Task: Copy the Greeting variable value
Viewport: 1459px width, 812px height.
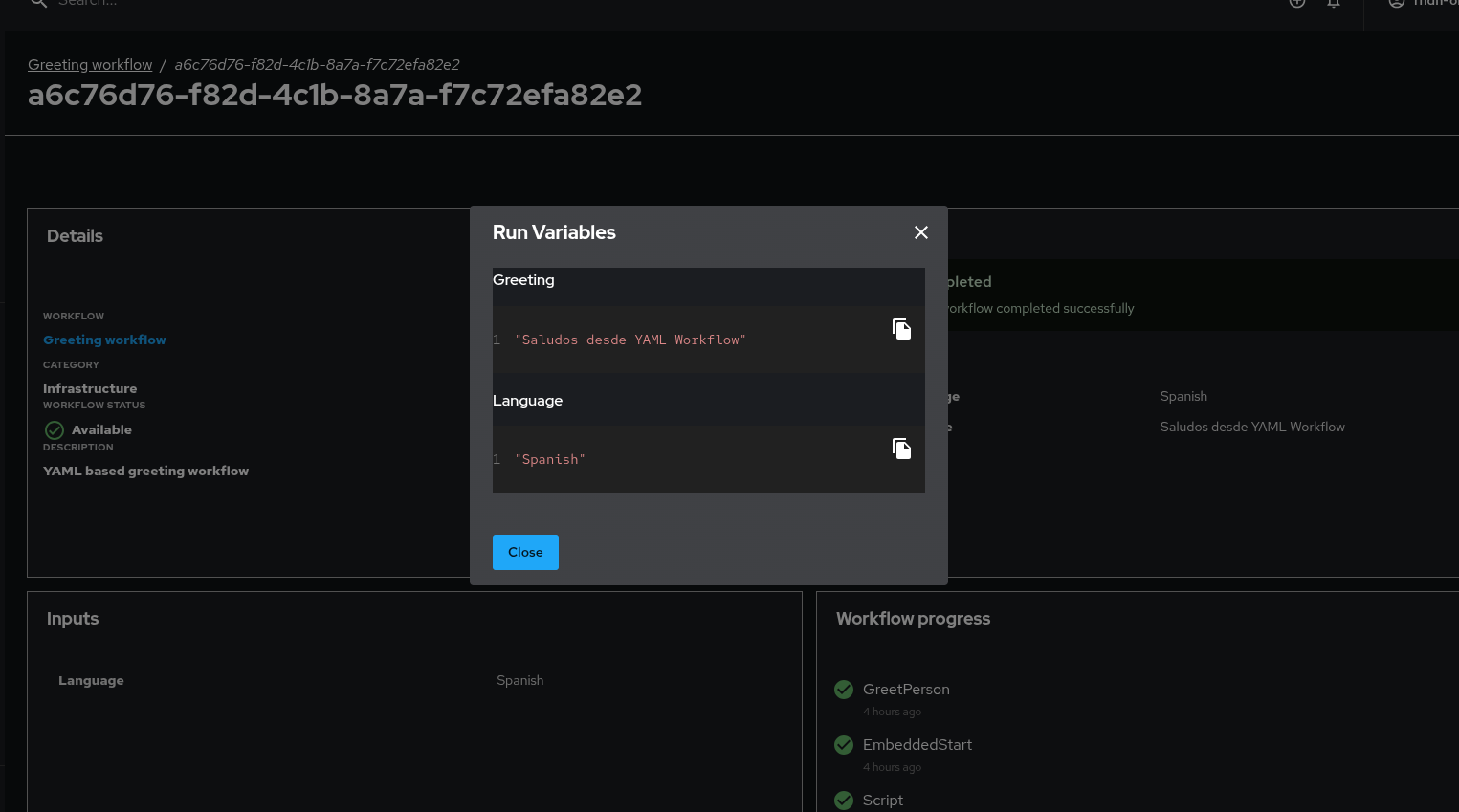Action: tap(901, 329)
